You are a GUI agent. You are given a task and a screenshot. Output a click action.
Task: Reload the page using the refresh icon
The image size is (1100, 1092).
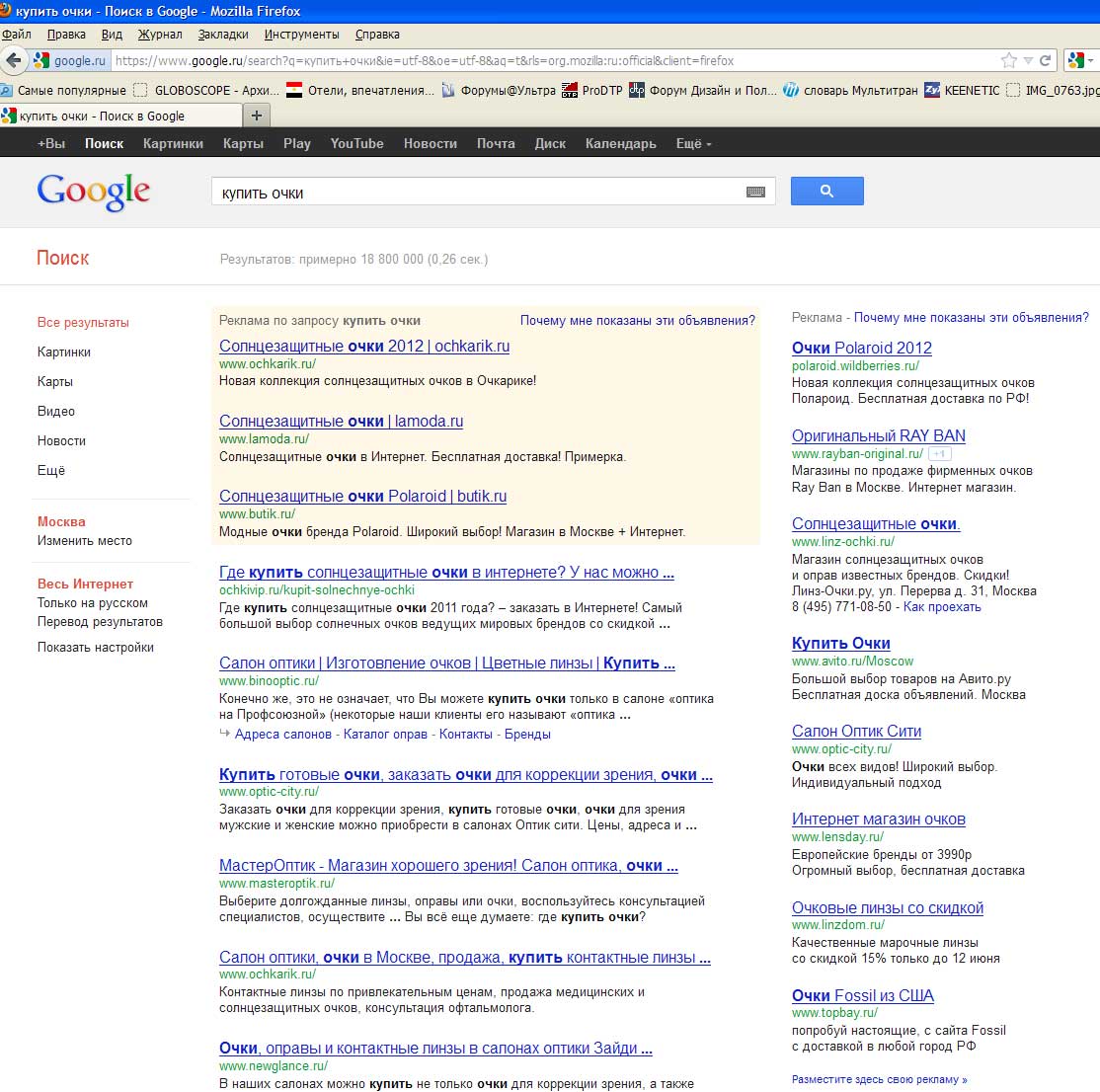(x=1046, y=61)
